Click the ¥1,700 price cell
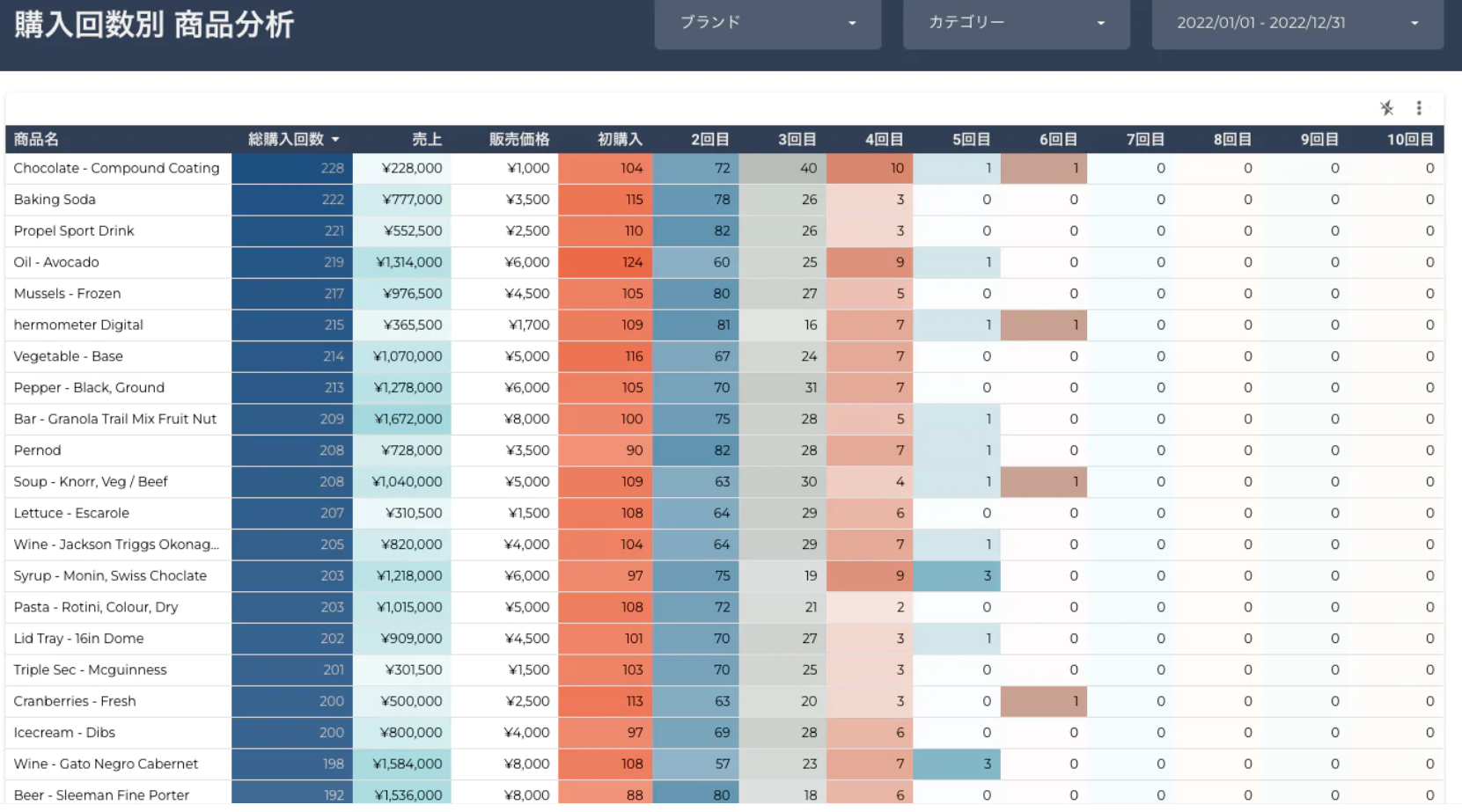 pos(505,325)
